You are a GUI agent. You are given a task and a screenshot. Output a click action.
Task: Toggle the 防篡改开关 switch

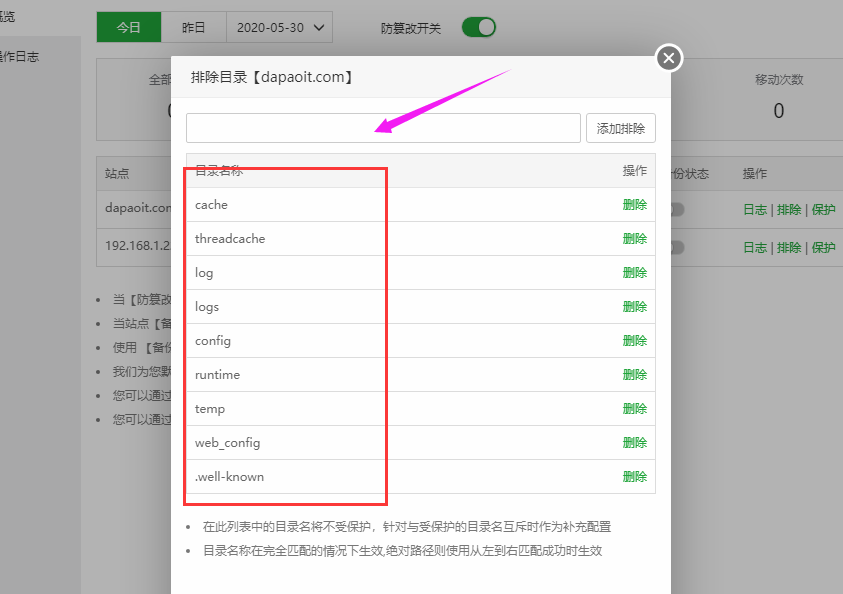pos(478,27)
